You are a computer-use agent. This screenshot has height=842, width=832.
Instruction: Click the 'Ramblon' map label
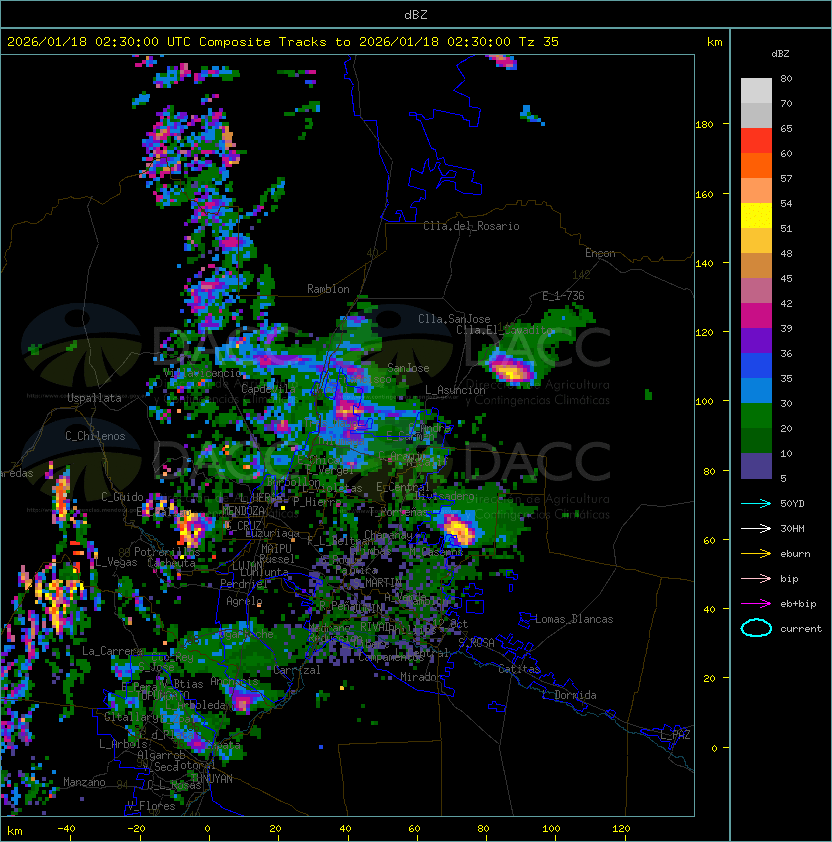tap(328, 289)
